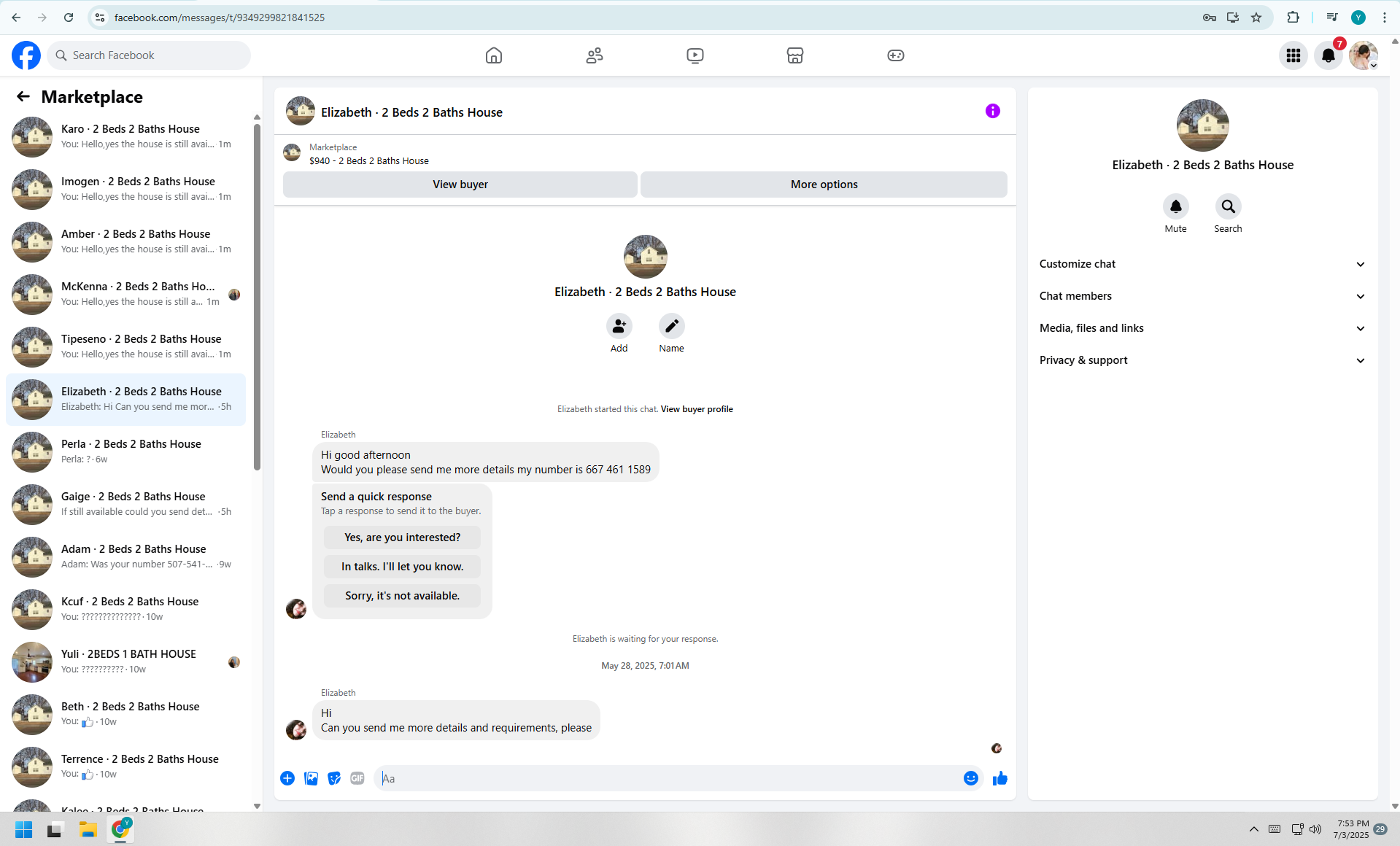Choose a GIF for the message
Image resolution: width=1400 pixels, height=846 pixels.
click(357, 778)
